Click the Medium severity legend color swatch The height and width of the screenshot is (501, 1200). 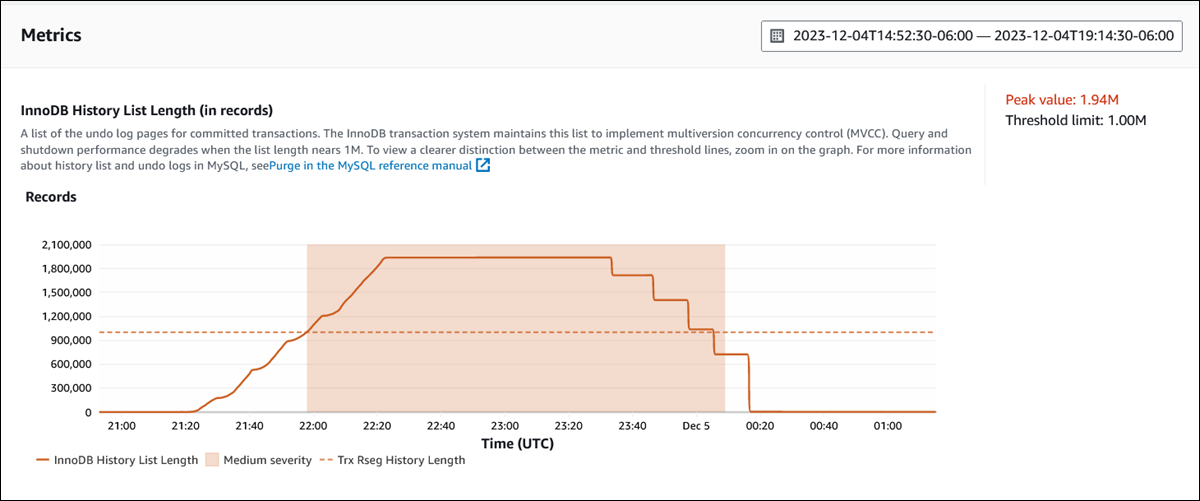pyautogui.click(x=211, y=461)
